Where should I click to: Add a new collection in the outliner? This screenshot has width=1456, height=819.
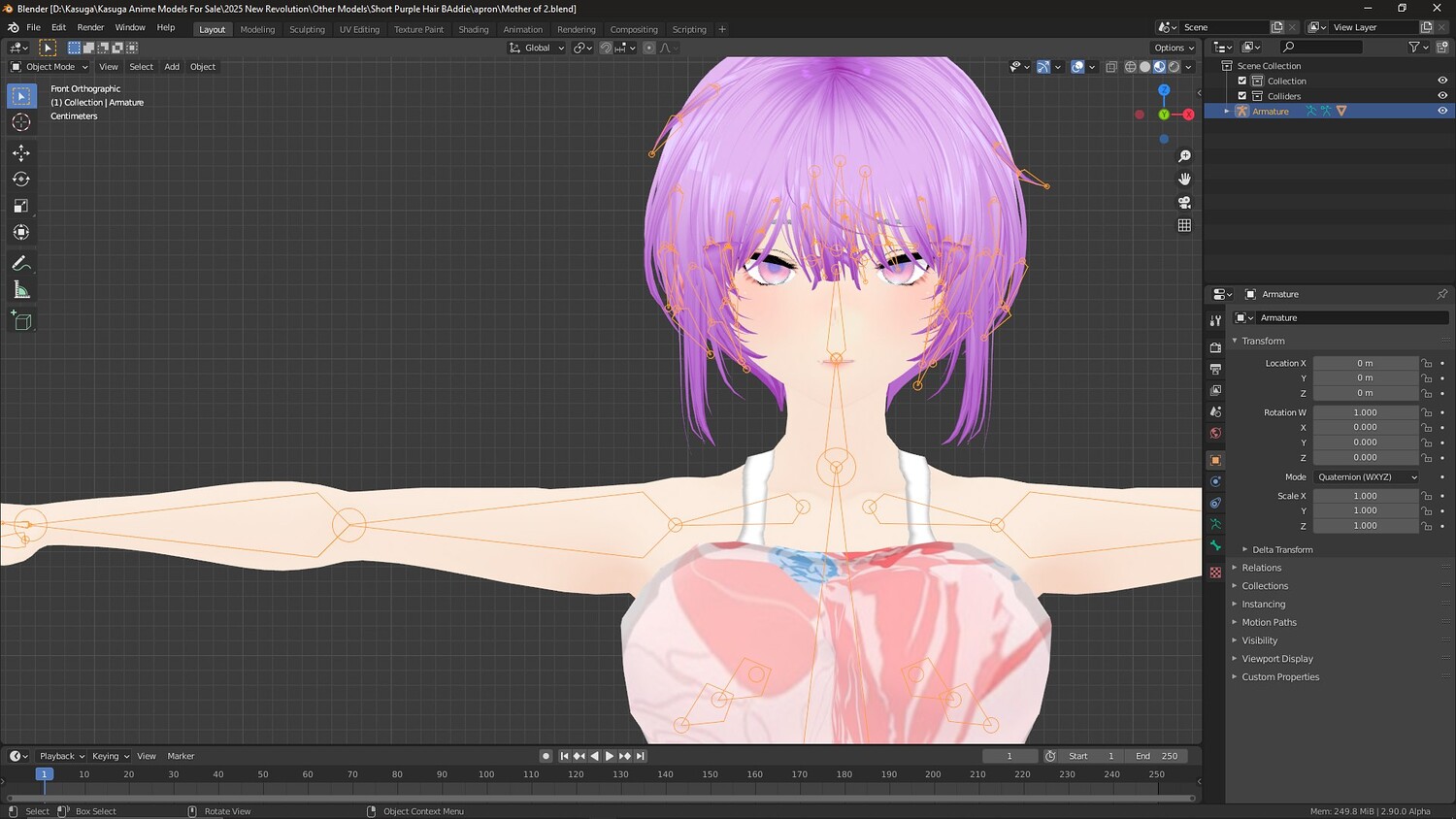pos(1442,47)
